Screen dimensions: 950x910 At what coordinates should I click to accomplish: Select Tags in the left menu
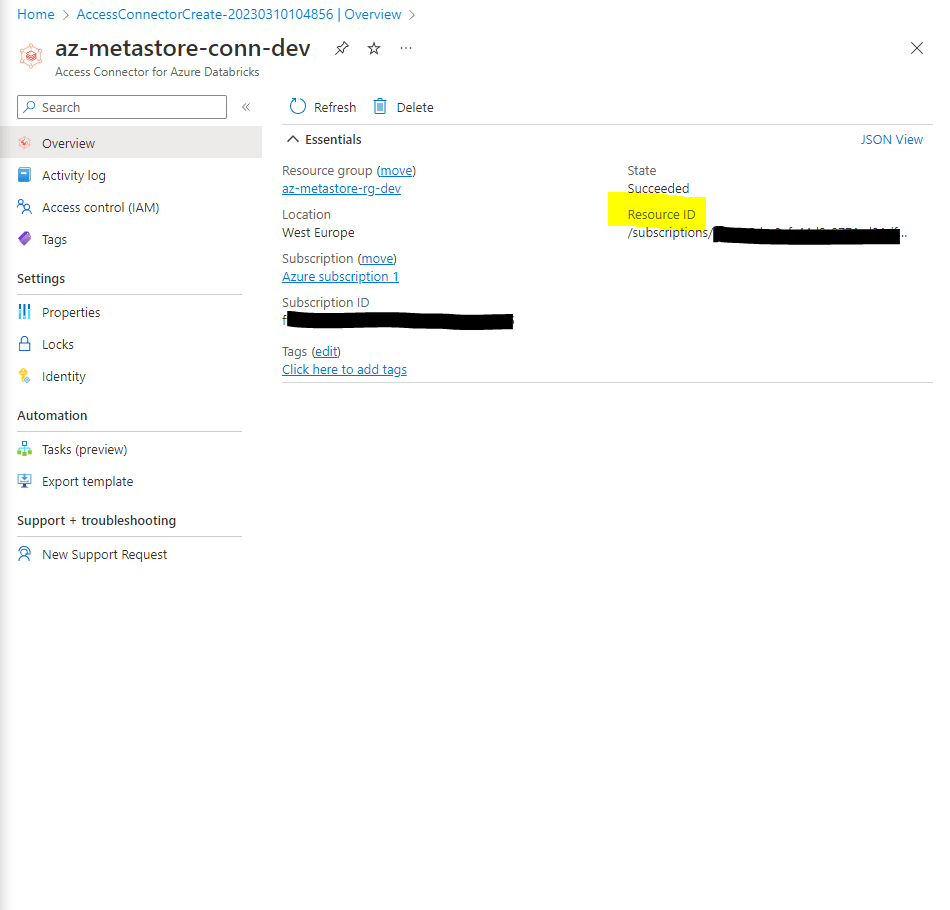point(54,239)
